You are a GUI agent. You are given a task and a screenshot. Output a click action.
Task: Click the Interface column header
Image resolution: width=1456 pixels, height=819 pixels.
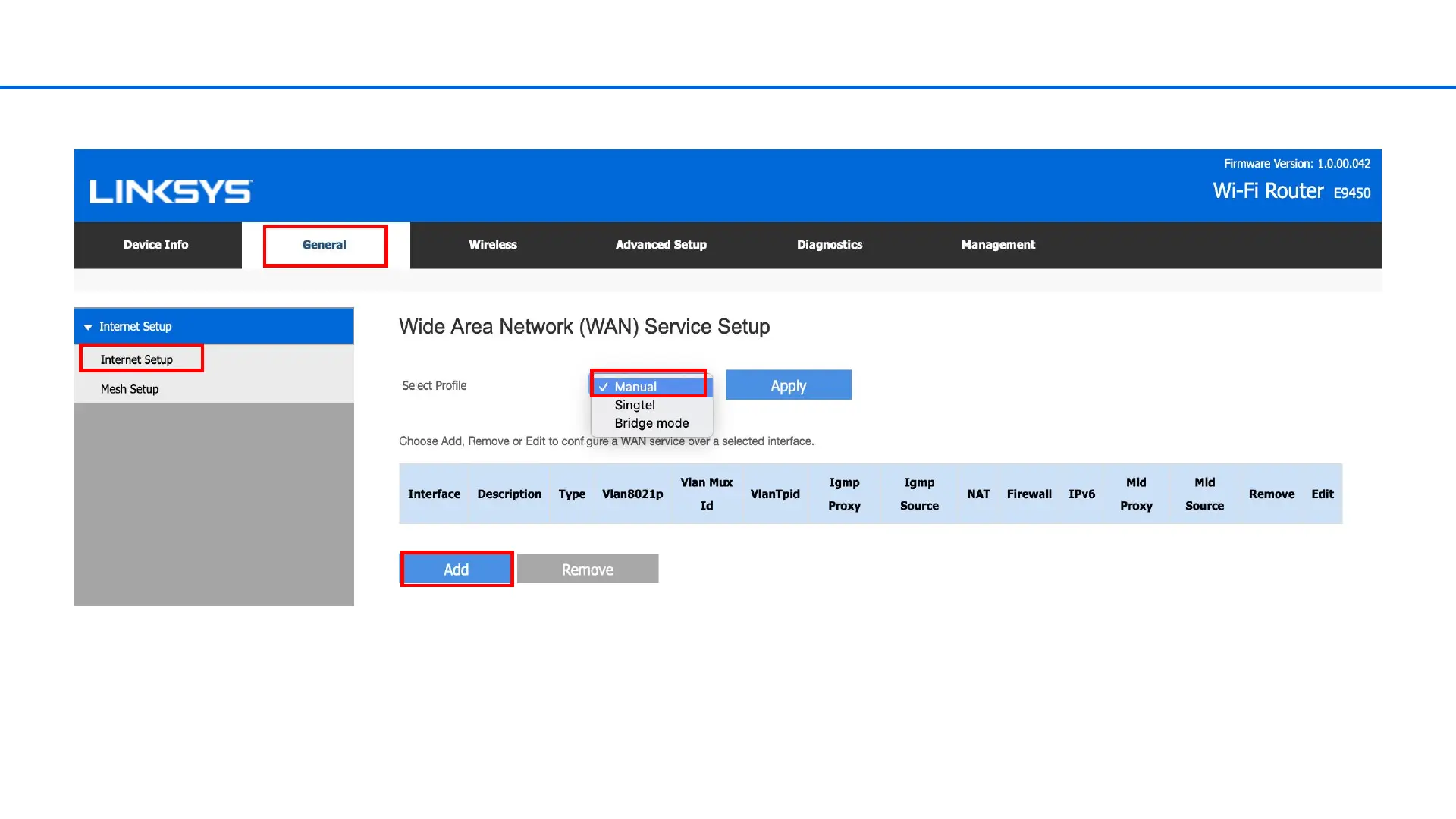pos(434,494)
